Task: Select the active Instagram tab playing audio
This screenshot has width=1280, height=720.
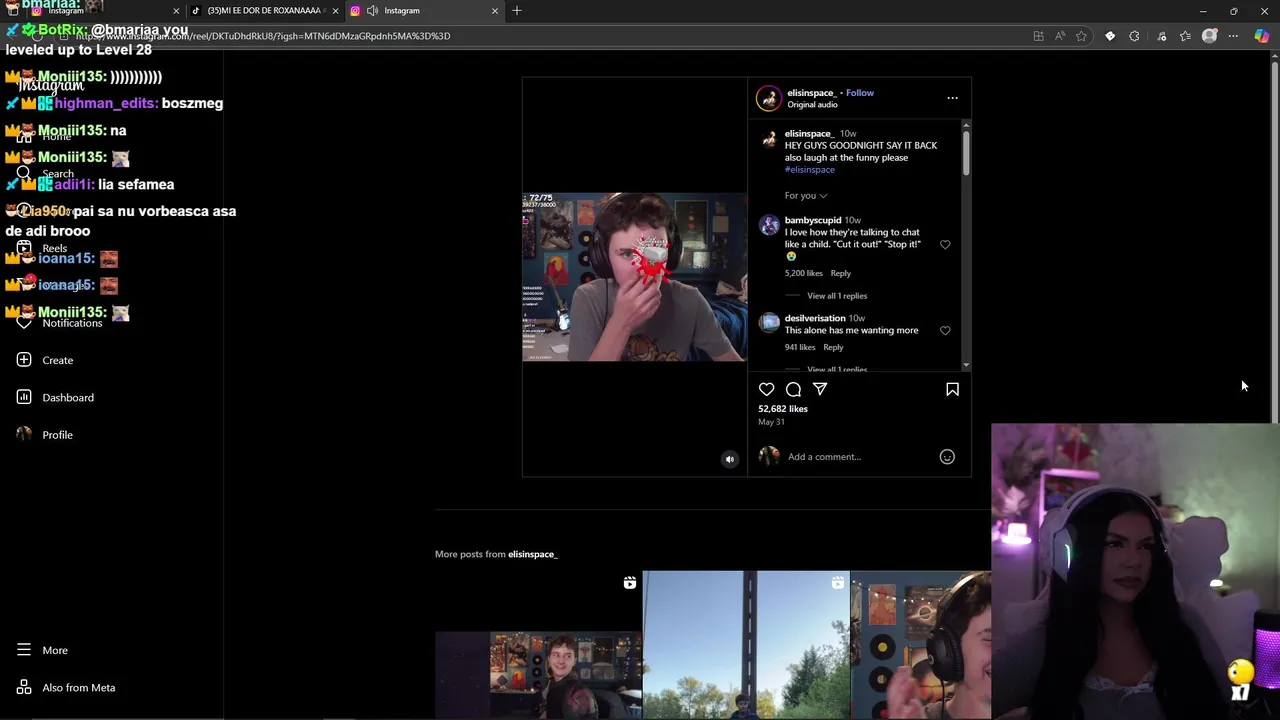Action: pos(424,11)
